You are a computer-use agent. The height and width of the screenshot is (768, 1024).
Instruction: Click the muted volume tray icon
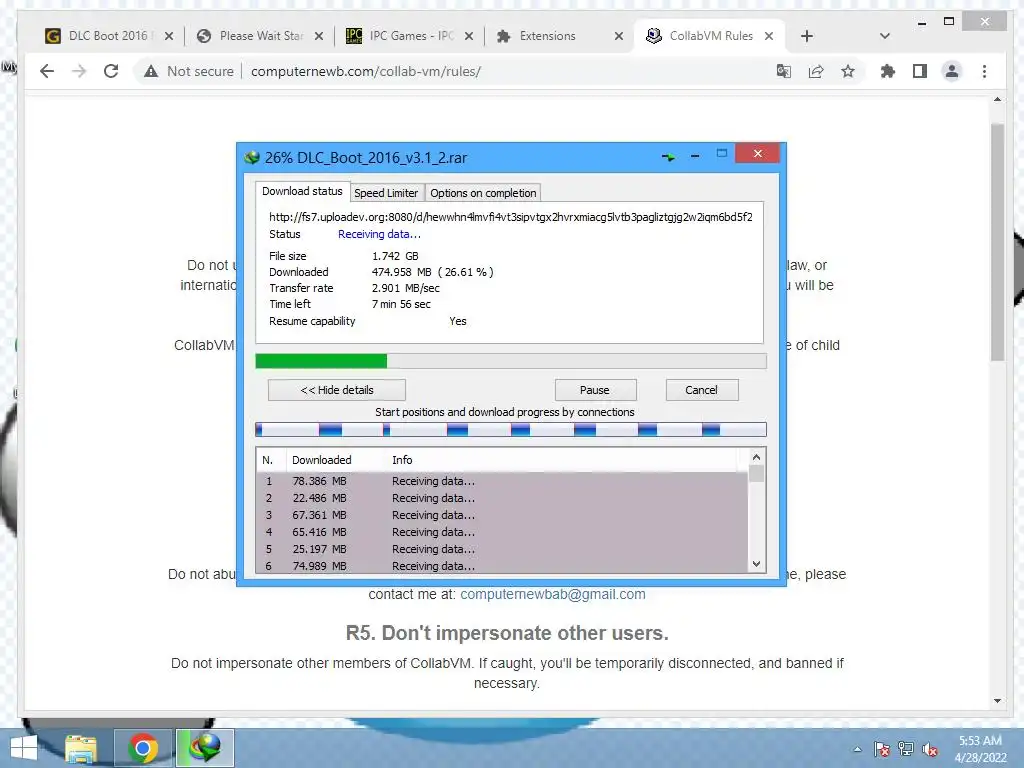[930, 750]
